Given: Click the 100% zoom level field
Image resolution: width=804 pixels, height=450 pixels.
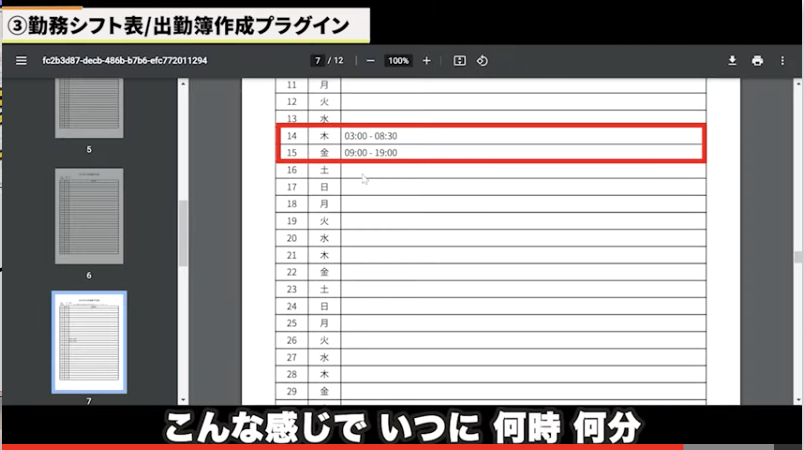Looking at the screenshot, I should [x=399, y=61].
